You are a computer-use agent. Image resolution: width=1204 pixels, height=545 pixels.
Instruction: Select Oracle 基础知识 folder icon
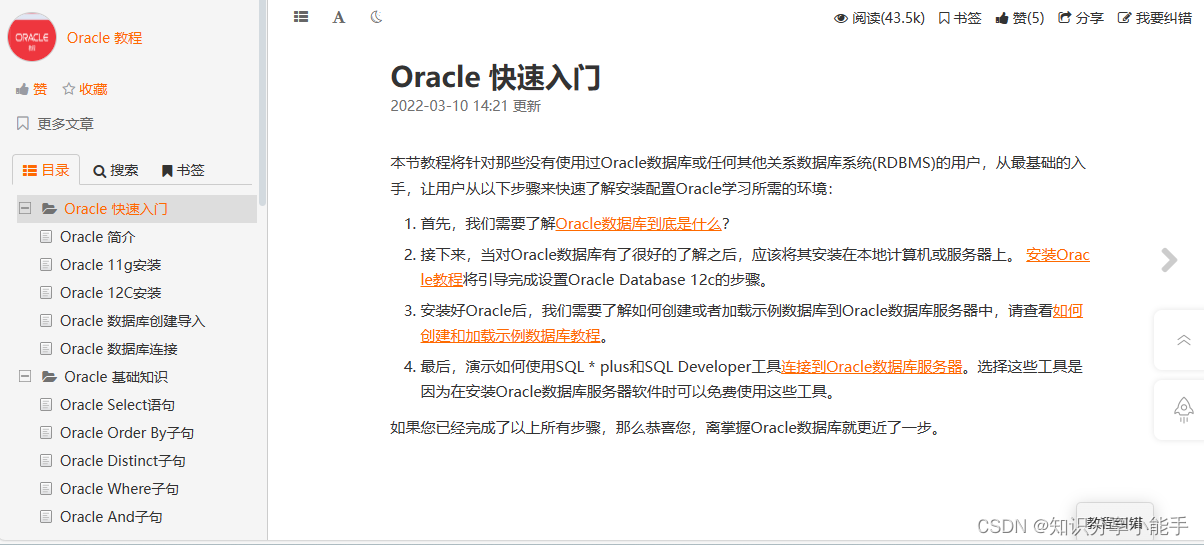tap(49, 377)
